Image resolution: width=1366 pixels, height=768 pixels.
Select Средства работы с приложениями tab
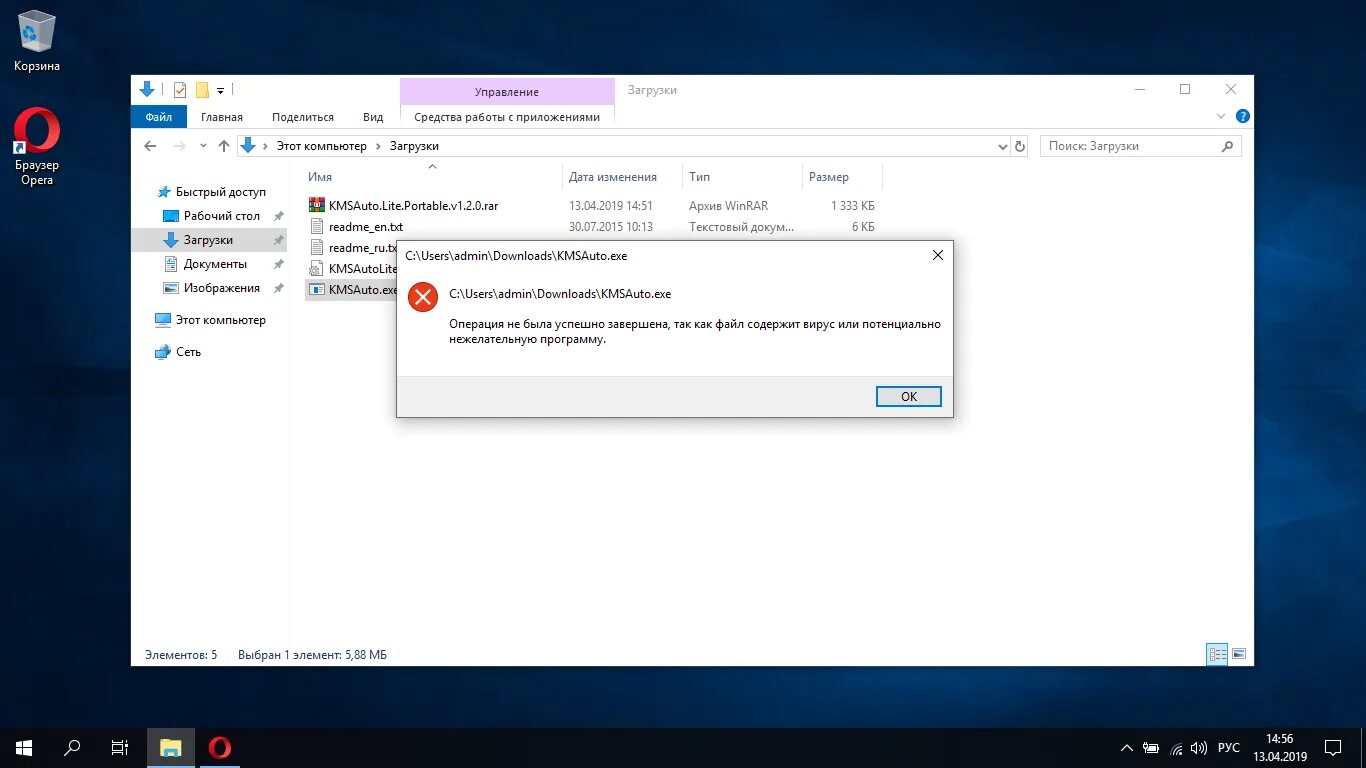507,117
